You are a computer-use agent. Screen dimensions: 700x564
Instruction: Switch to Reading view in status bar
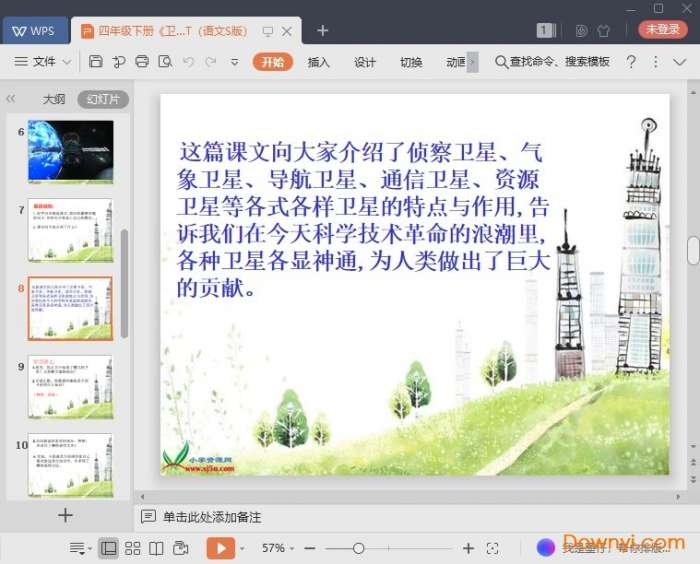(x=156, y=548)
